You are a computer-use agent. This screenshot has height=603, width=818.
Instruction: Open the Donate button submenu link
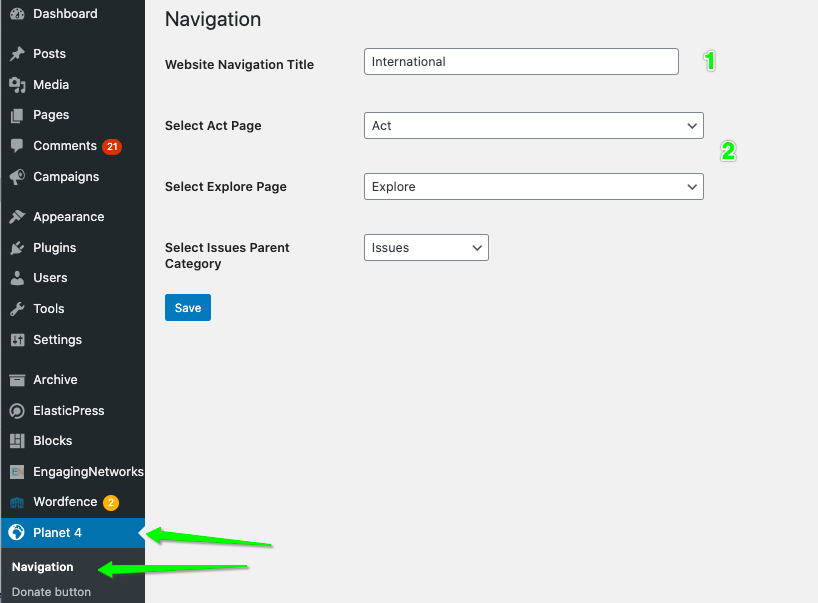point(51,592)
